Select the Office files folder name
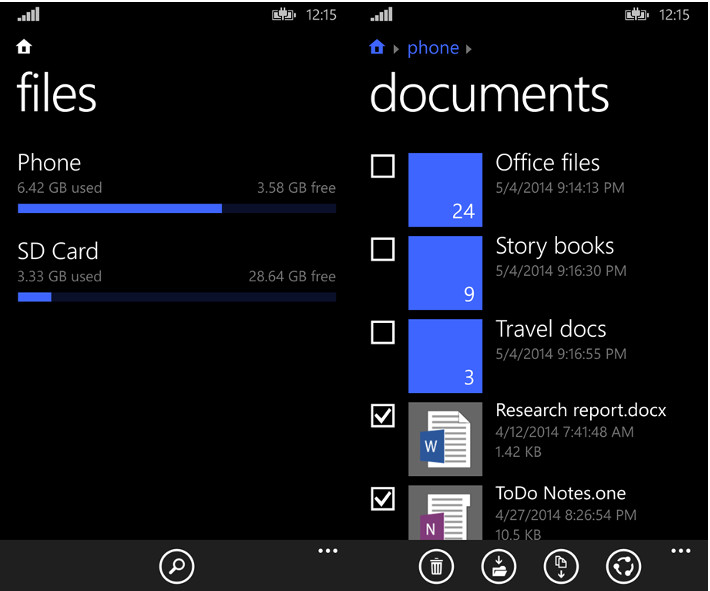 (x=547, y=163)
